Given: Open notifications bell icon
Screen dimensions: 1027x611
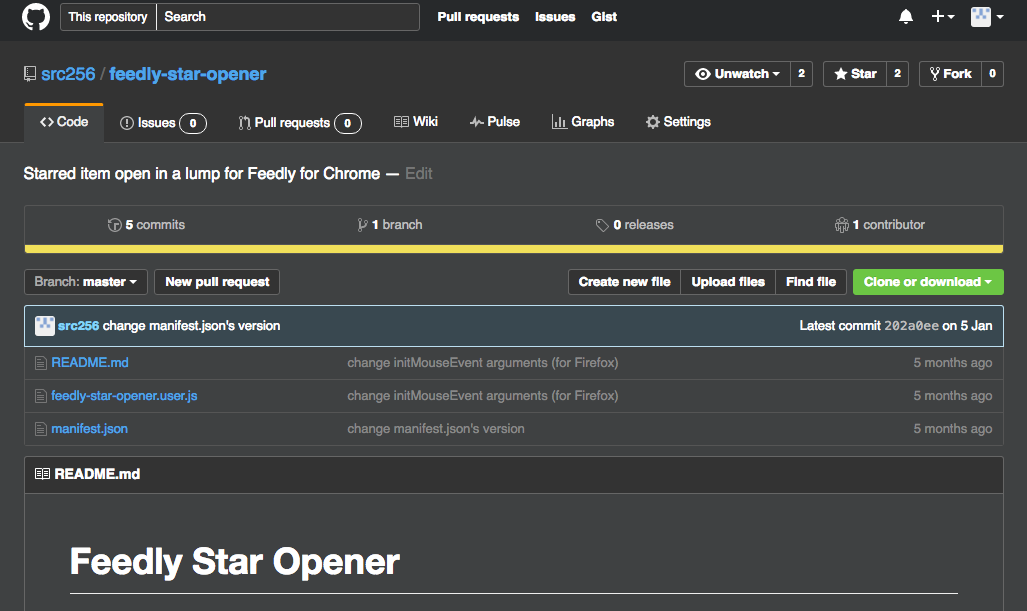Looking at the screenshot, I should click(x=906, y=16).
